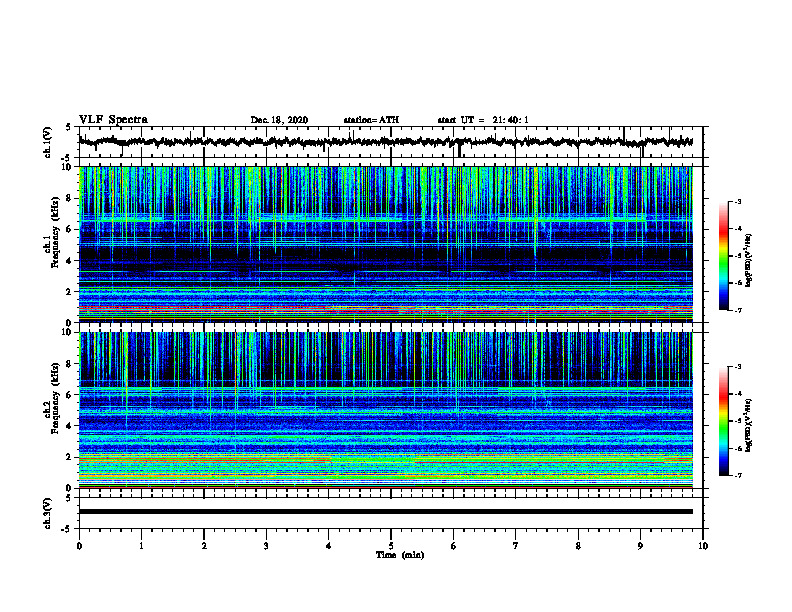Click the "10" kHz tick on ch.1 axis
792x612 pixels.
(66, 167)
